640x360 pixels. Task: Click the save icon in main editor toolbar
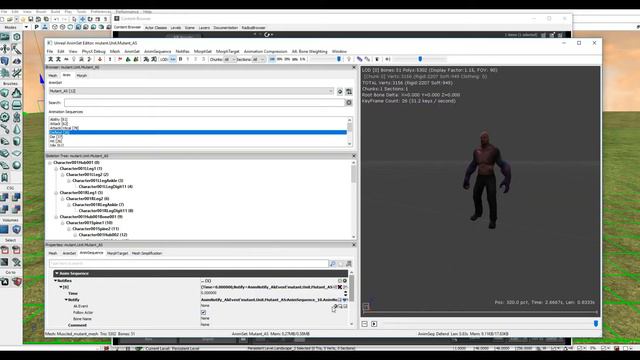(x=30, y=19)
